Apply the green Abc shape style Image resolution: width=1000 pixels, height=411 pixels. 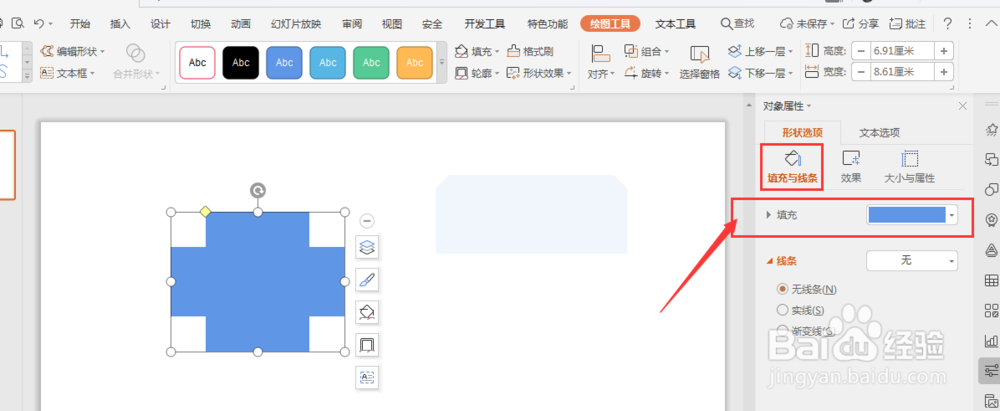[371, 63]
